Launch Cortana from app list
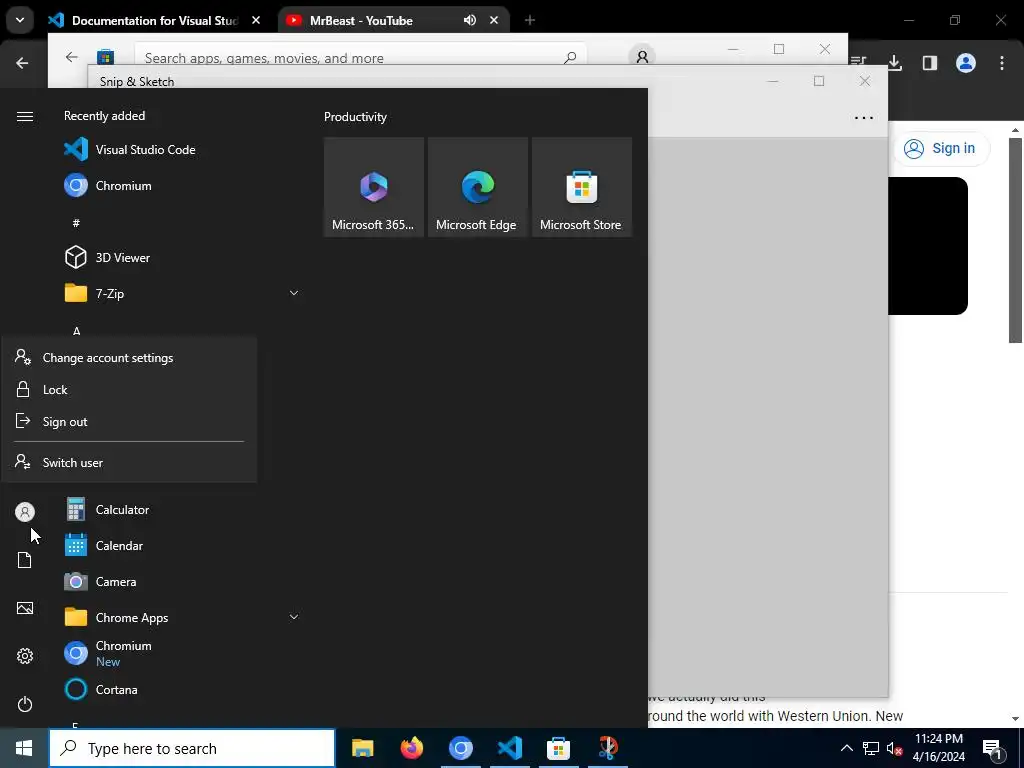The height and width of the screenshot is (768, 1024). coord(182,689)
